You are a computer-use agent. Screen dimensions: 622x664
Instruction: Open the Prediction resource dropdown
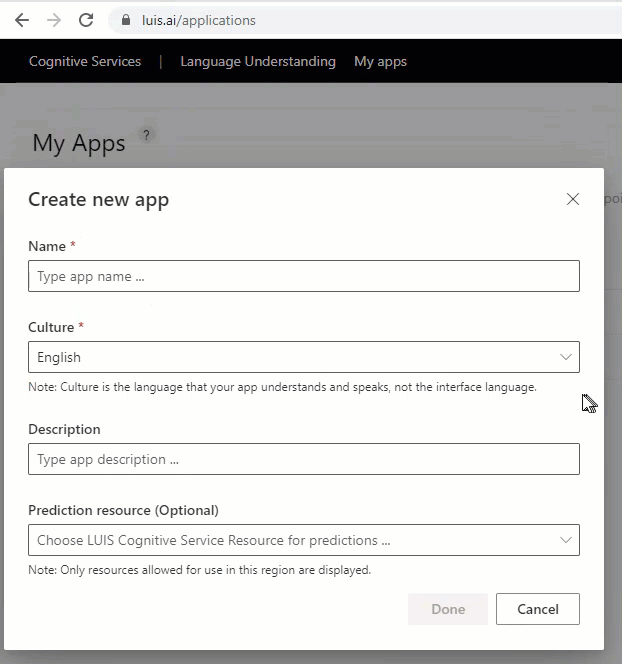point(304,540)
